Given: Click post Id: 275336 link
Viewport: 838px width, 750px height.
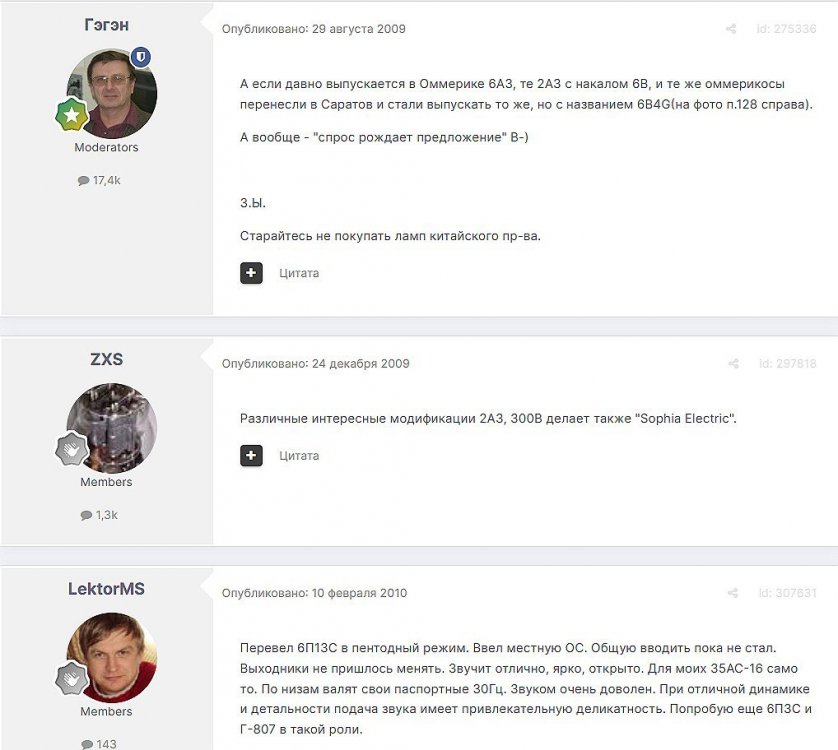Looking at the screenshot, I should [786, 29].
